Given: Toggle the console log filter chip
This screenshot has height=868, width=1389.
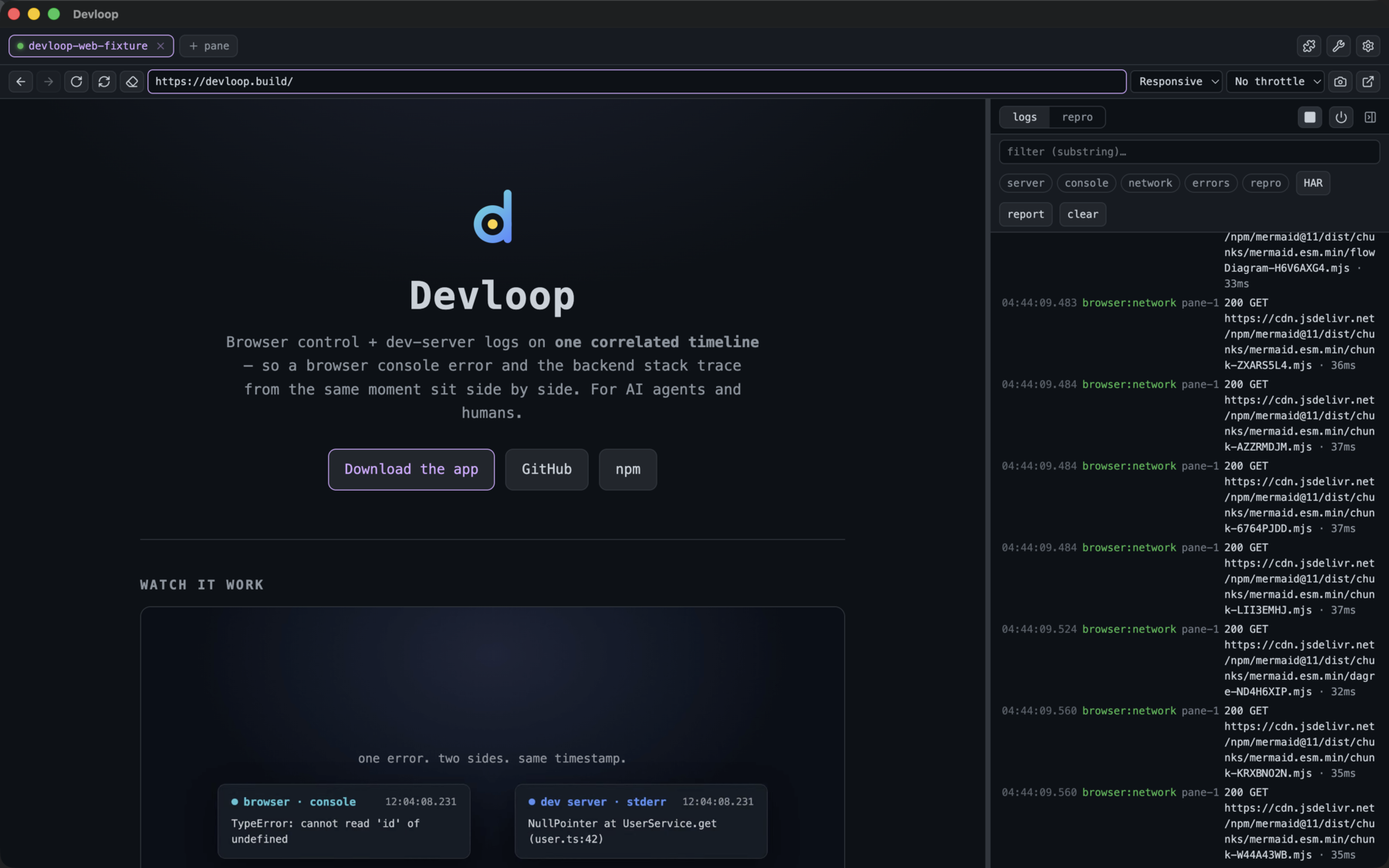Looking at the screenshot, I should pyautogui.click(x=1087, y=183).
